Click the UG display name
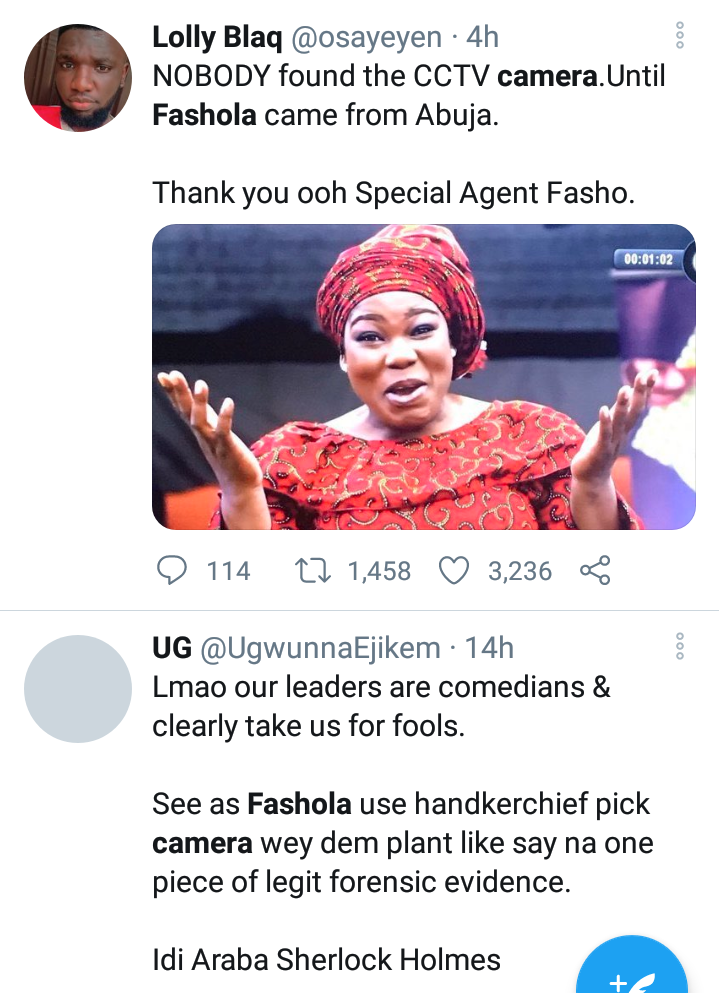The image size is (719, 993). tap(172, 648)
